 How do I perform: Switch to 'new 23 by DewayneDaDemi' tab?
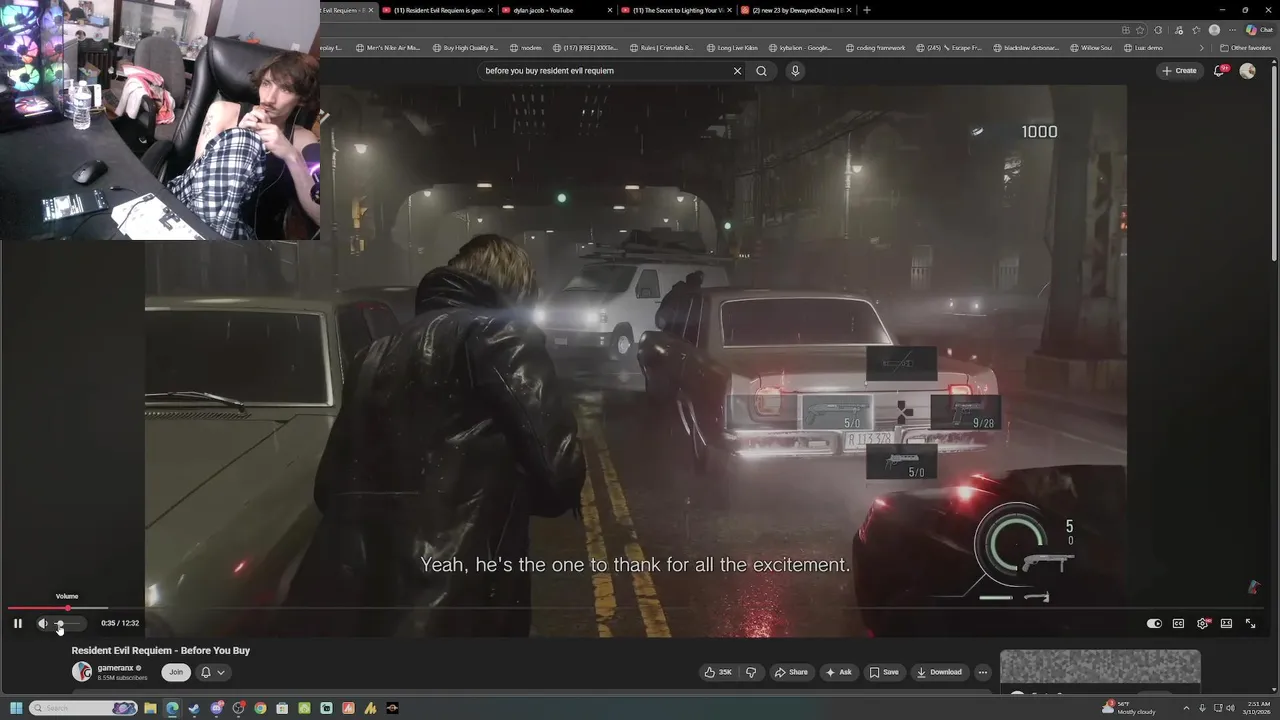coord(795,10)
